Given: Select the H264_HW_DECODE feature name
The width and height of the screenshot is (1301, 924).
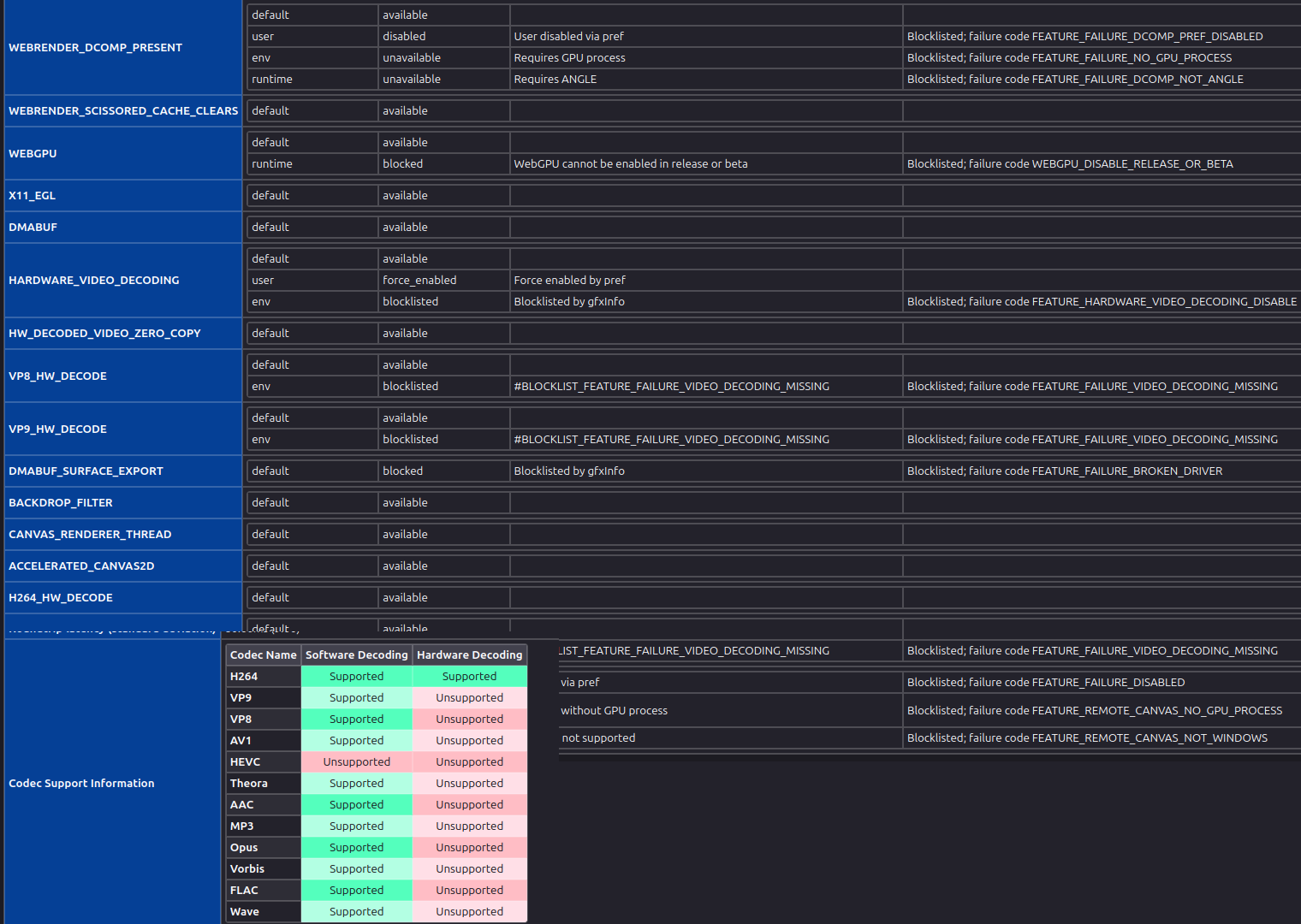Looking at the screenshot, I should click(x=61, y=597).
